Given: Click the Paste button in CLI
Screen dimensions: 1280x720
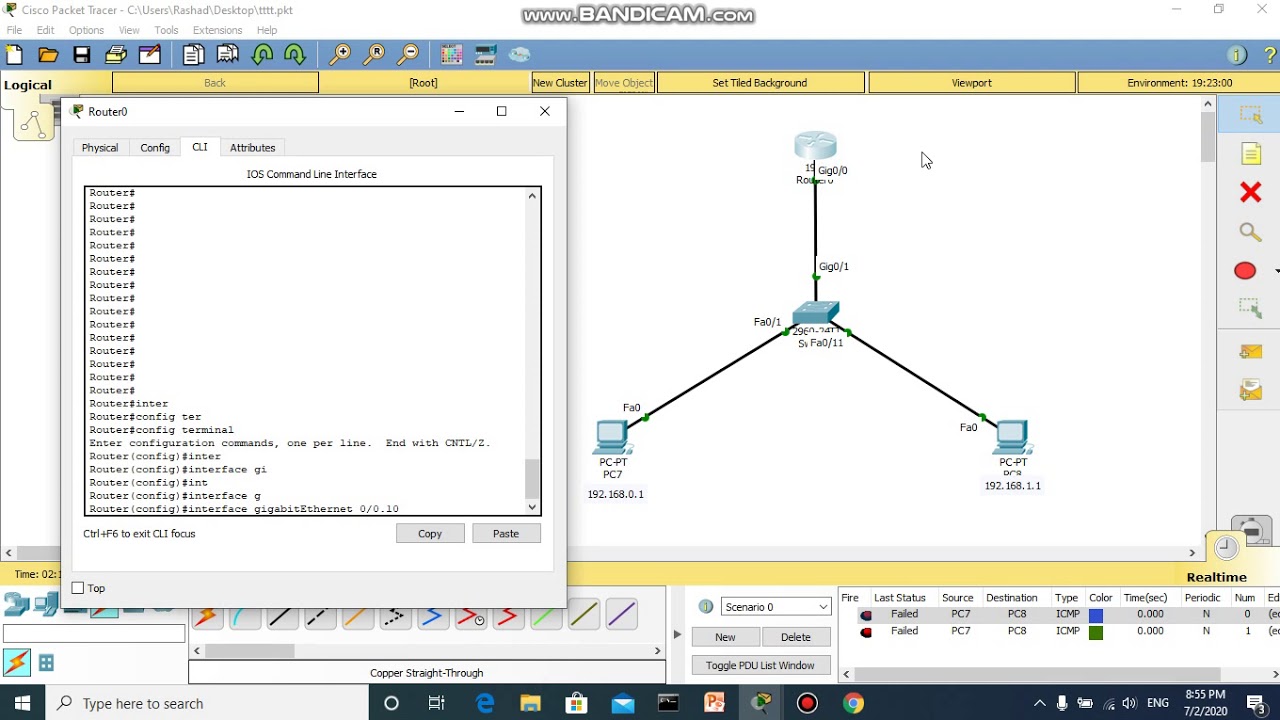Looking at the screenshot, I should click(x=506, y=534).
